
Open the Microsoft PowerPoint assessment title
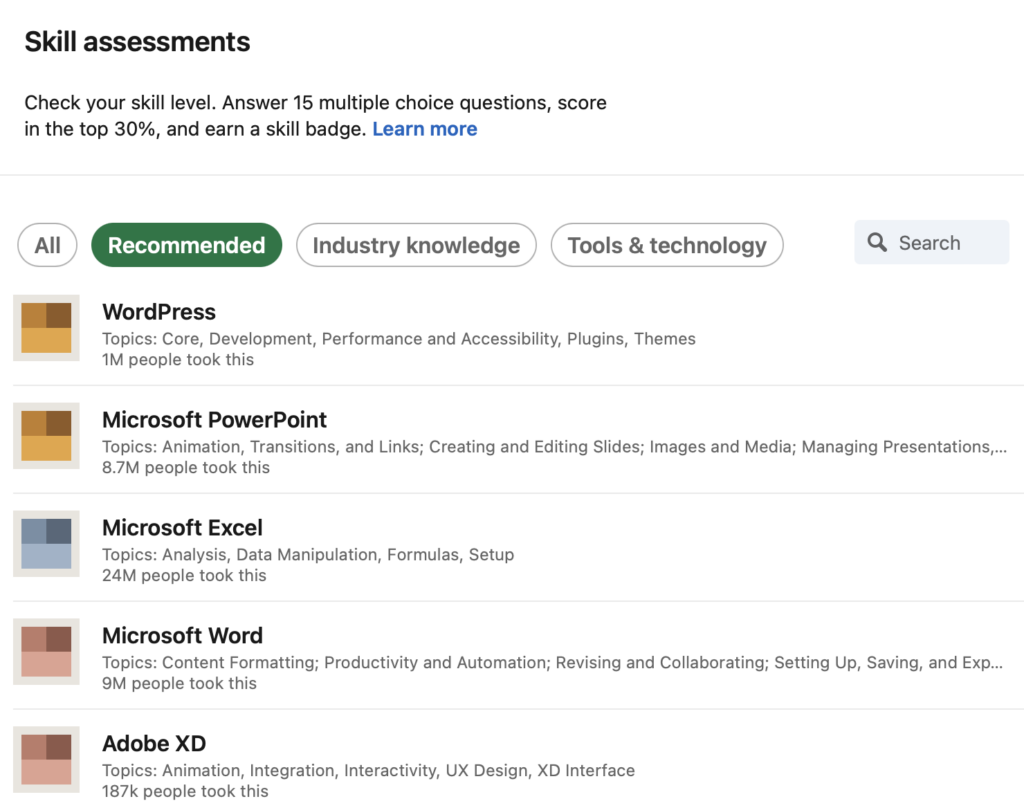[214, 420]
